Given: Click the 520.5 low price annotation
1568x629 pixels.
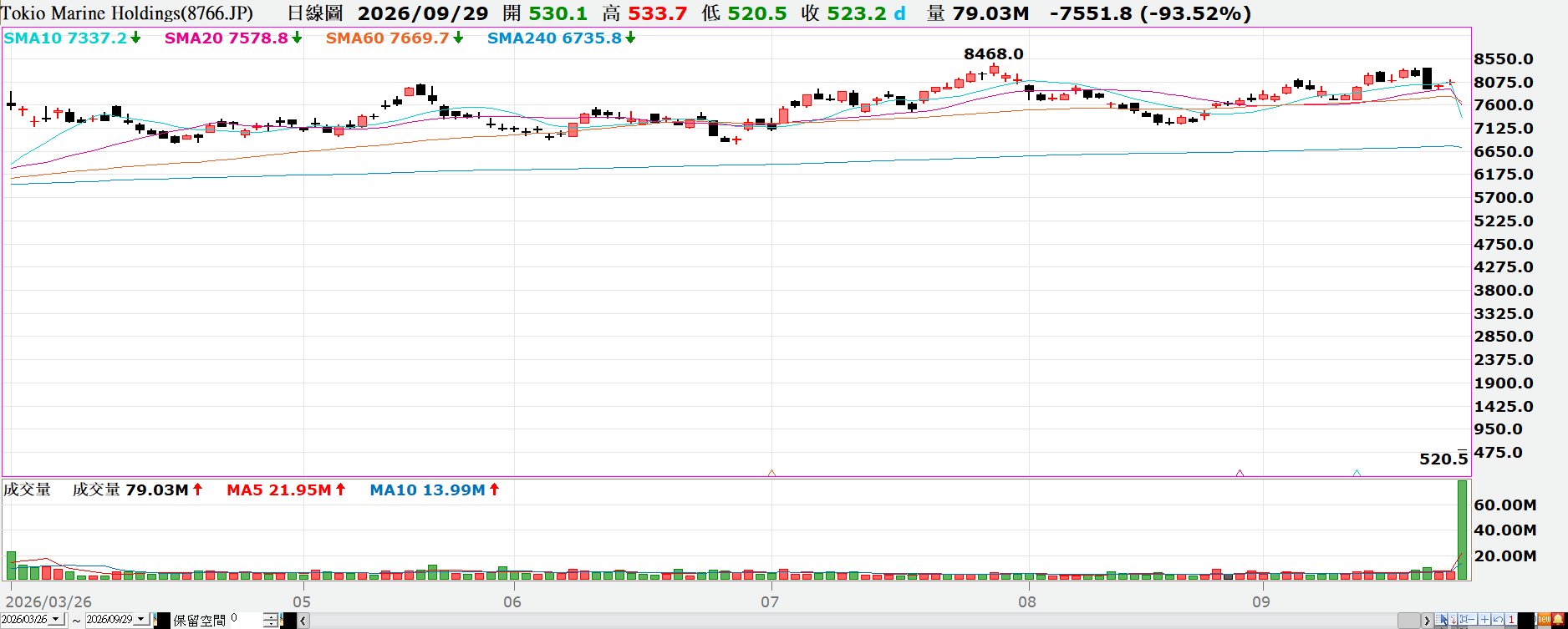Looking at the screenshot, I should [x=1443, y=459].
